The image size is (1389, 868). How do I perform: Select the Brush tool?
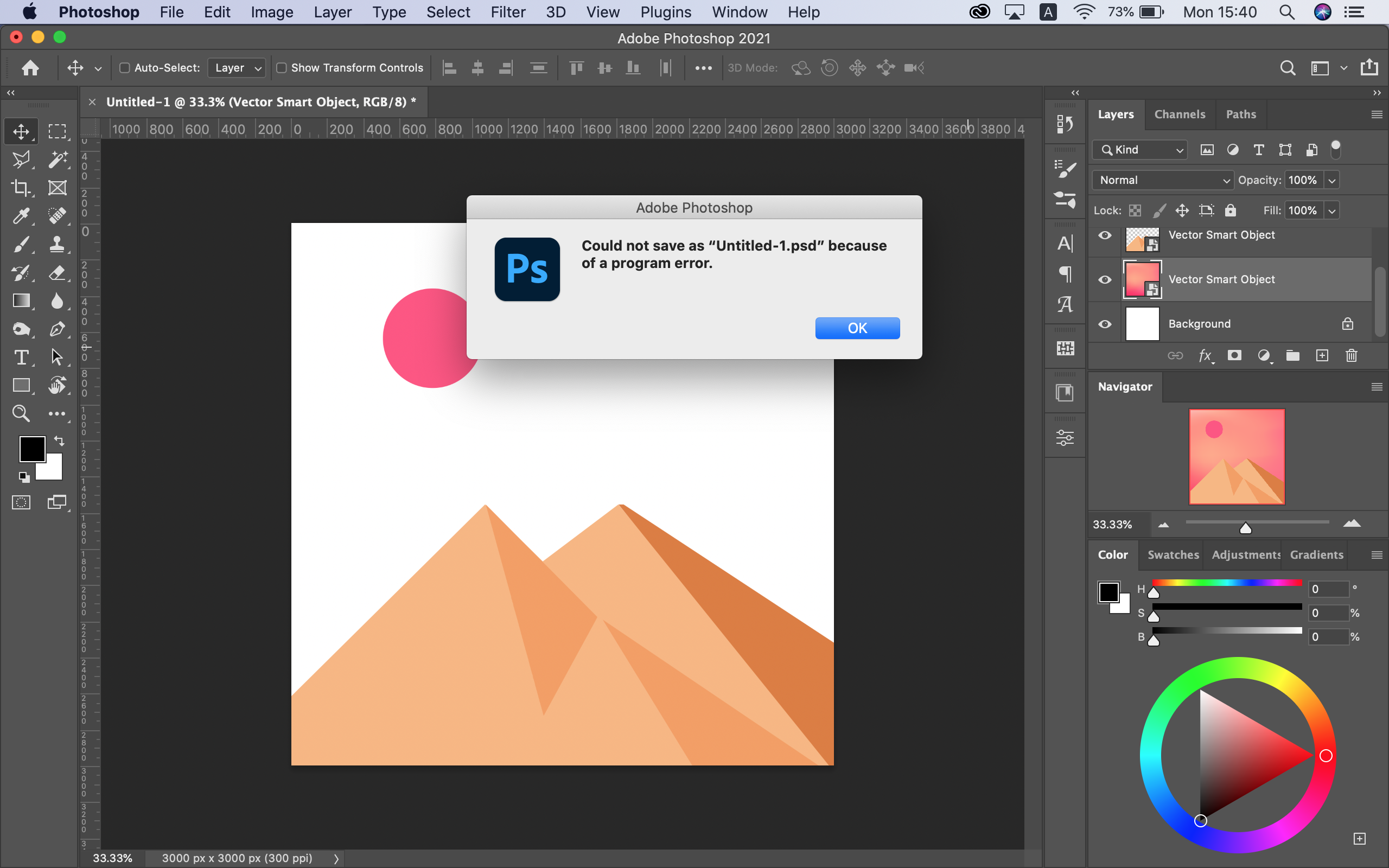tap(21, 245)
